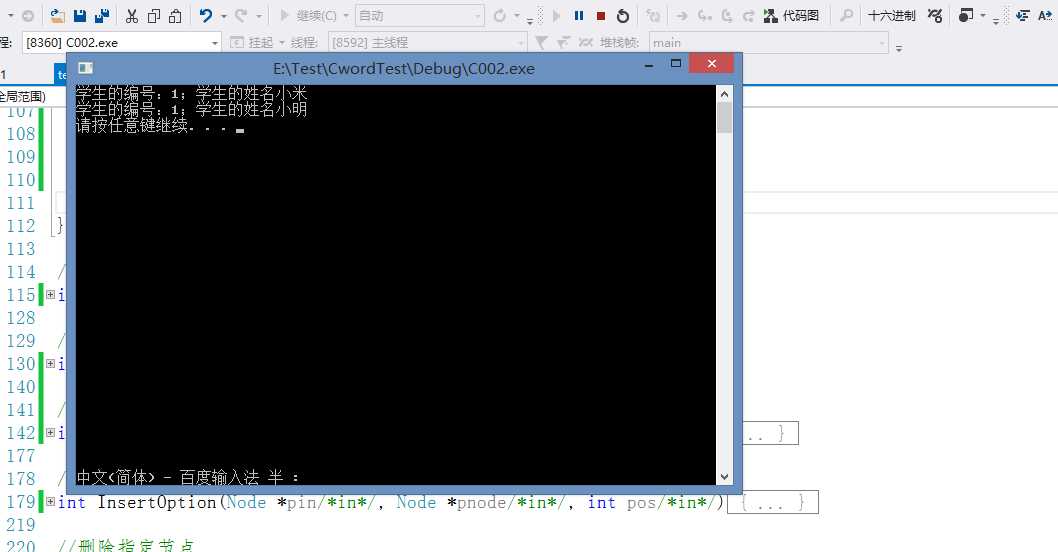Image resolution: width=1058 pixels, height=552 pixels.
Task: Click the magnifier Find icon
Action: (x=846, y=16)
